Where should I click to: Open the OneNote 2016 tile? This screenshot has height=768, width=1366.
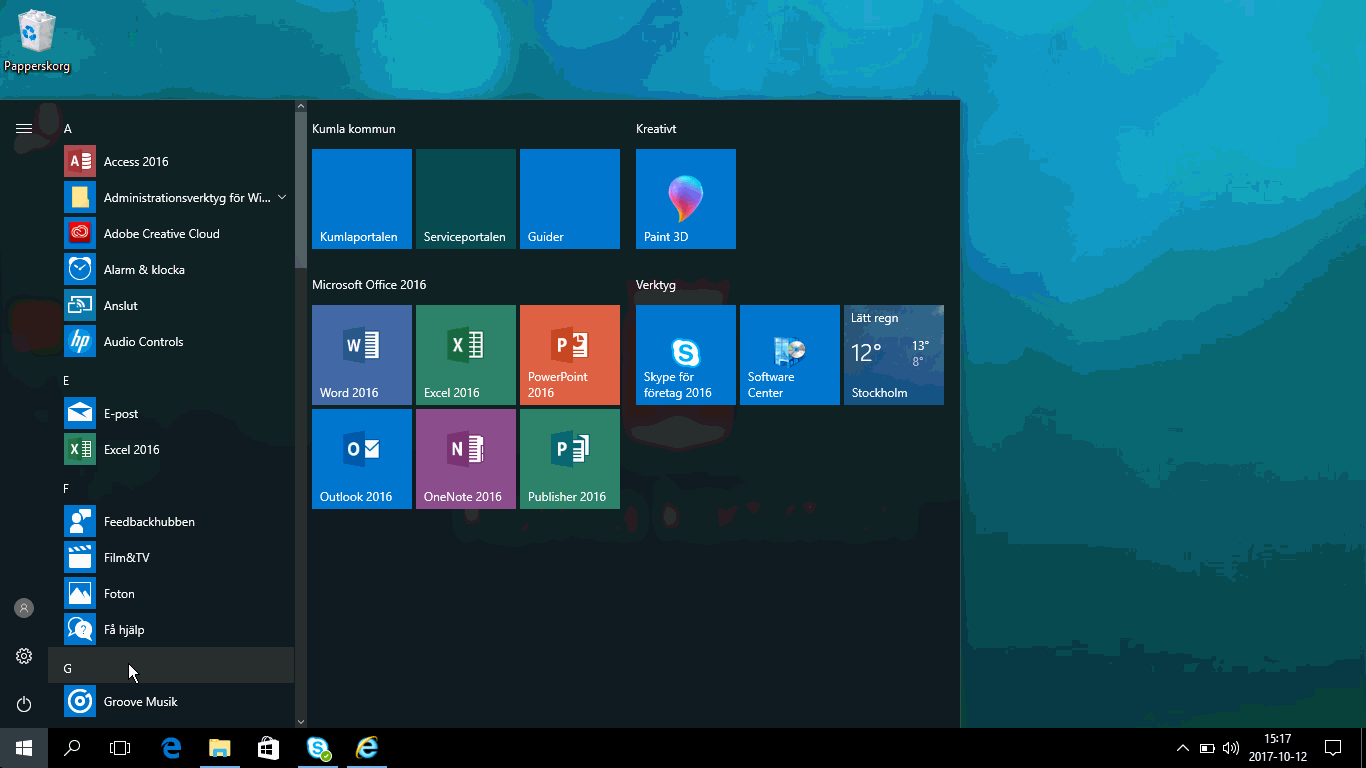coord(465,459)
